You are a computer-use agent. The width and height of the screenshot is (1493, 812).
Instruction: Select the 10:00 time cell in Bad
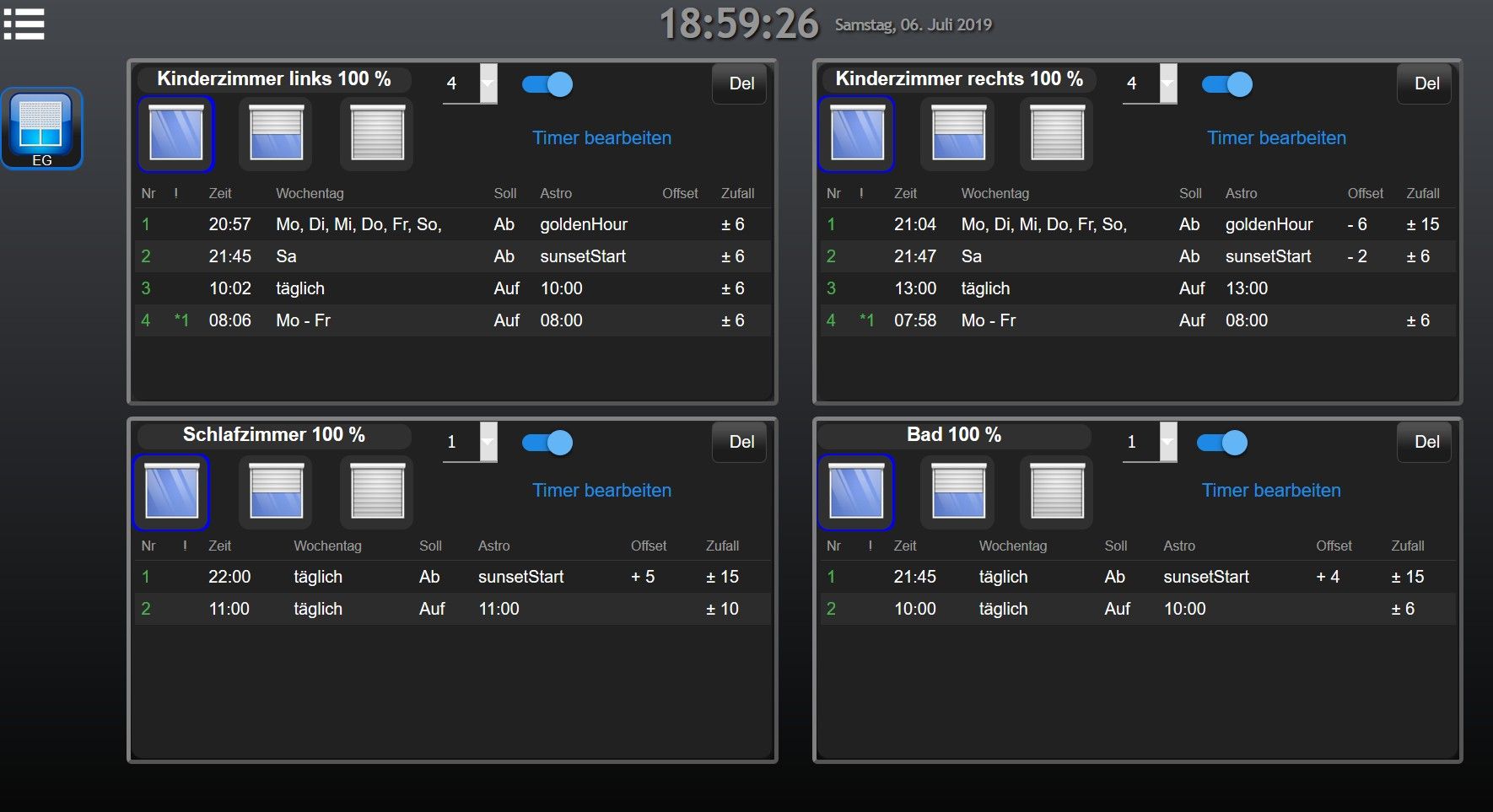click(915, 609)
